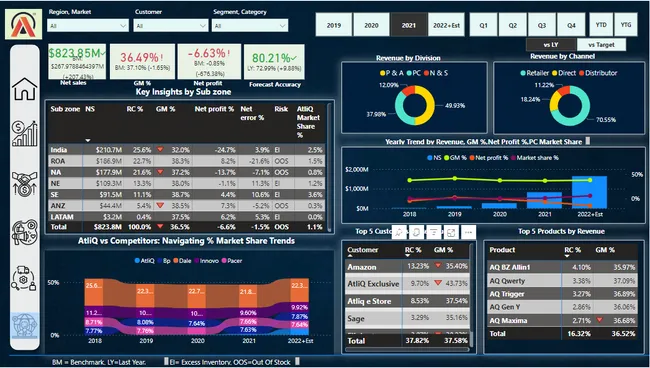Click the Net sales $823.85M KPI card
Viewport: 650px width, 368px height.
[x=77, y=61]
